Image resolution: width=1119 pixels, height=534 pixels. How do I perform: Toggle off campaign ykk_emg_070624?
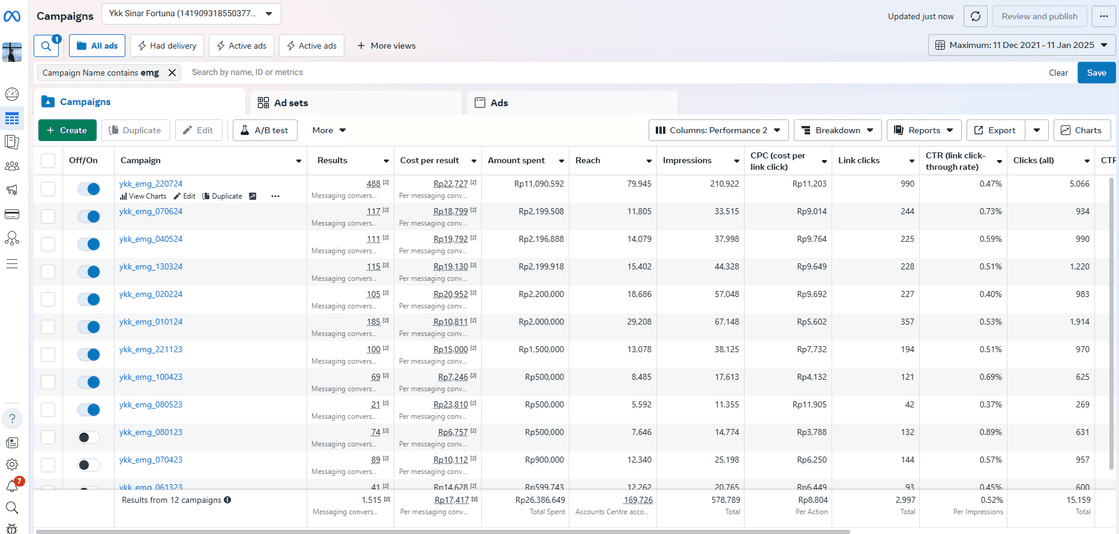(x=89, y=216)
